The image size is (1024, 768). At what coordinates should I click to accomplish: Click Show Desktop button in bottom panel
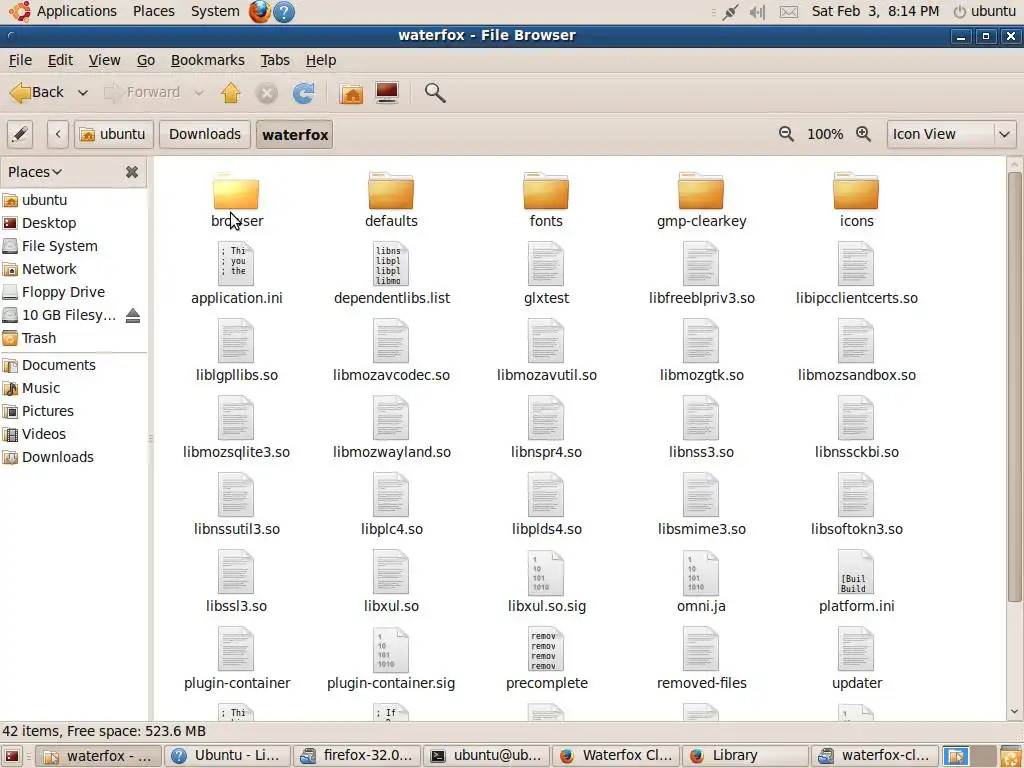click(12, 756)
